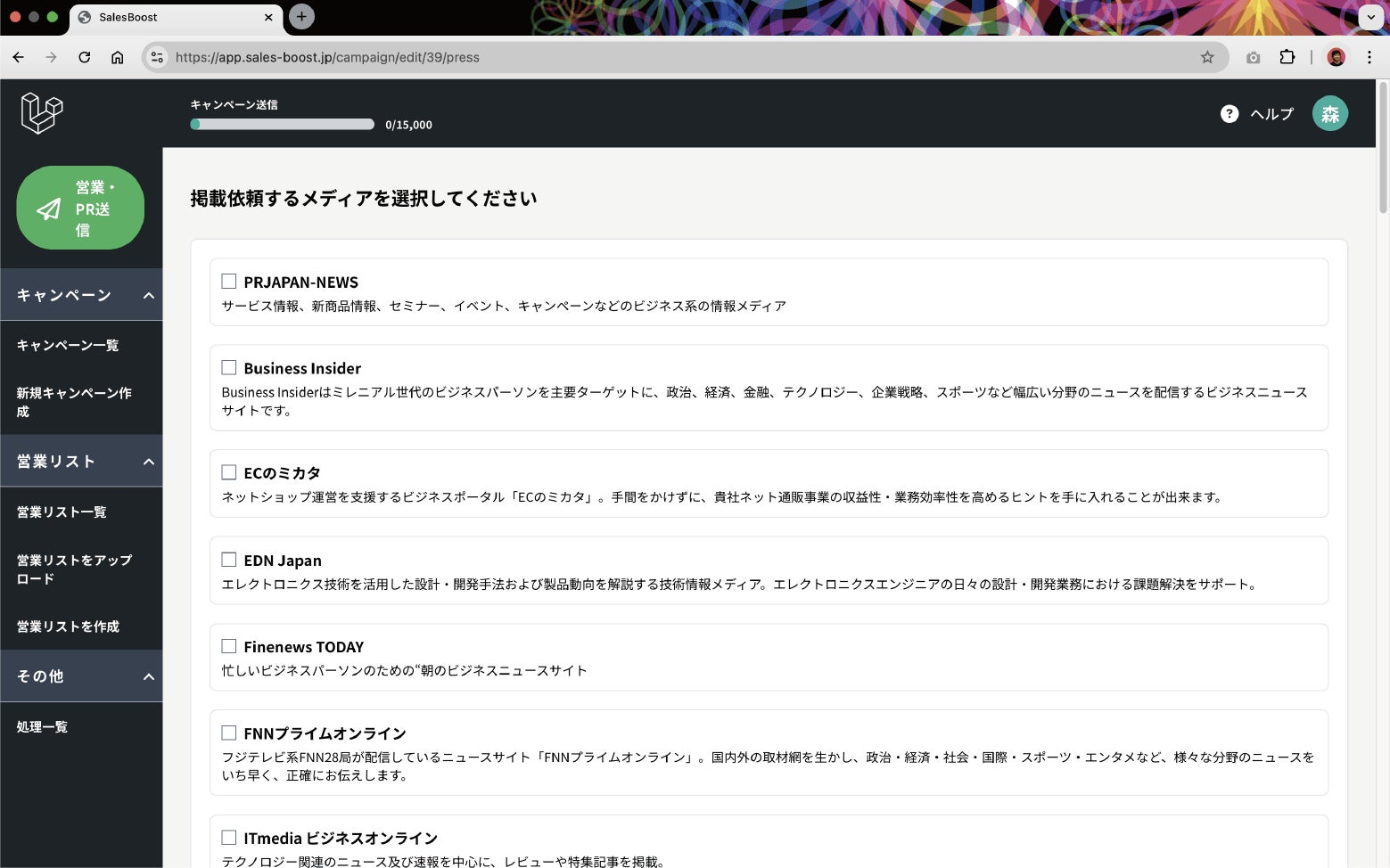This screenshot has height=868, width=1390.
Task: Open キャンペーン一覧 in the sidebar
Action: click(68, 345)
